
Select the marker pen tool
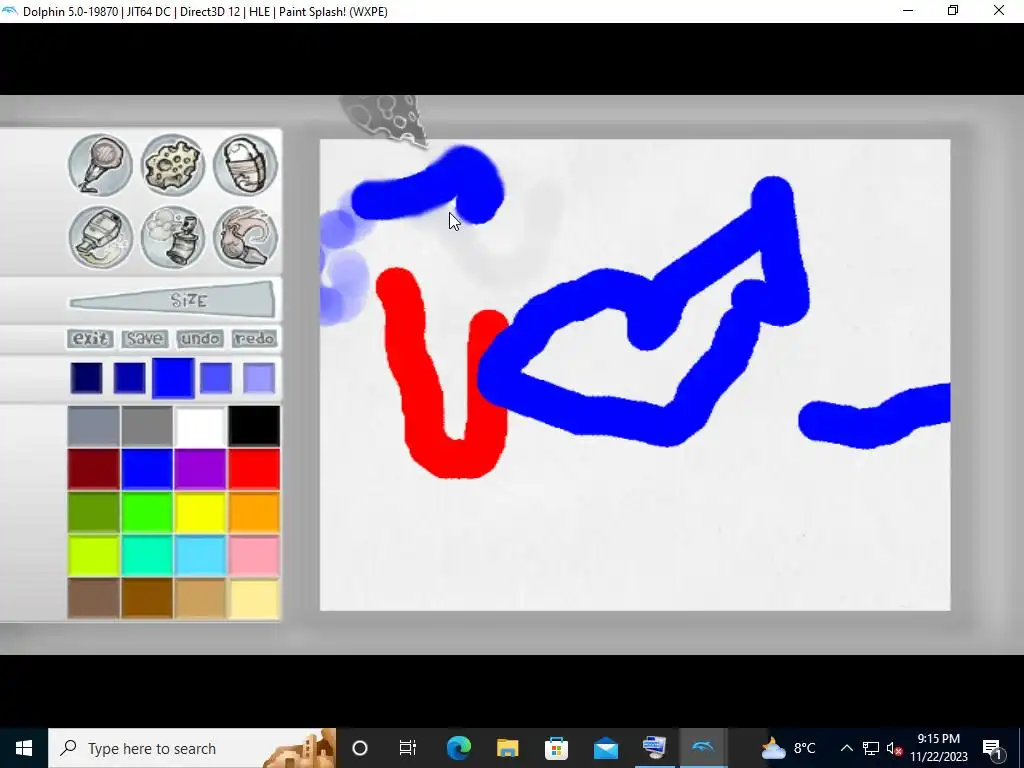click(100, 165)
